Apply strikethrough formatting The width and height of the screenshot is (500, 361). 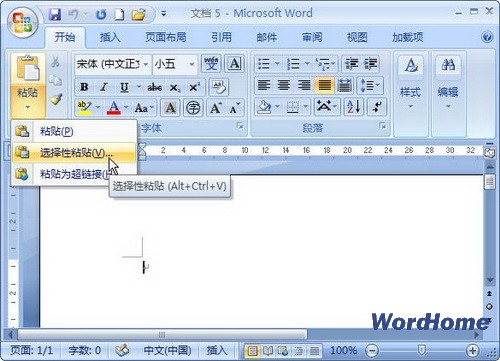click(x=155, y=88)
